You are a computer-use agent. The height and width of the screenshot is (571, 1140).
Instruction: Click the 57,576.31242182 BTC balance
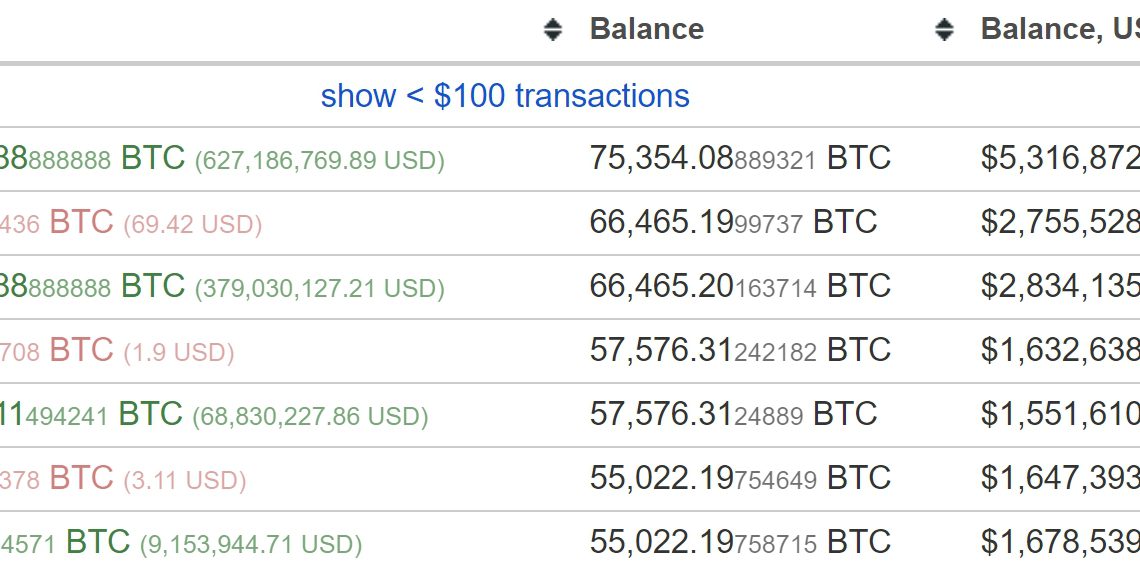click(x=739, y=351)
